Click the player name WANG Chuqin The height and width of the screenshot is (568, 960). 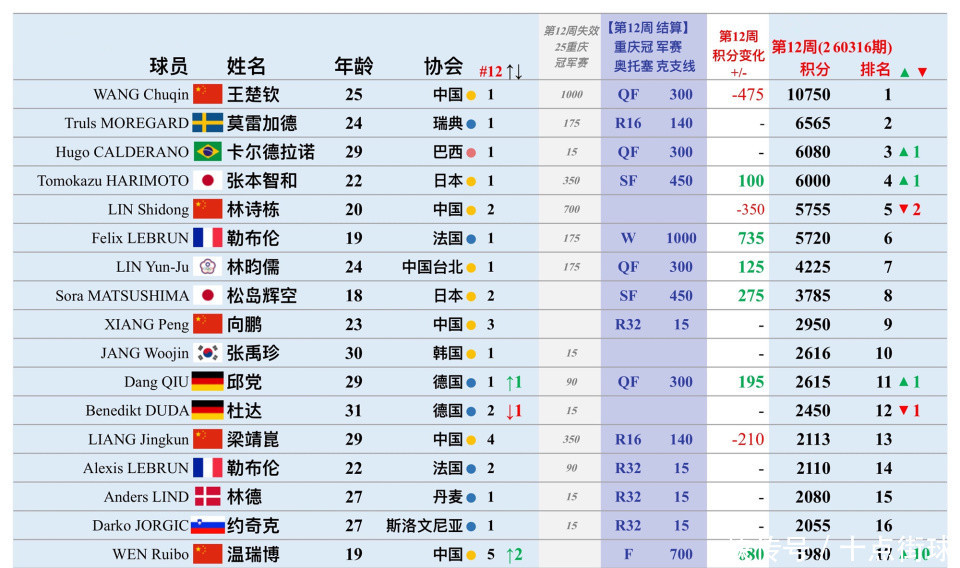click(141, 95)
